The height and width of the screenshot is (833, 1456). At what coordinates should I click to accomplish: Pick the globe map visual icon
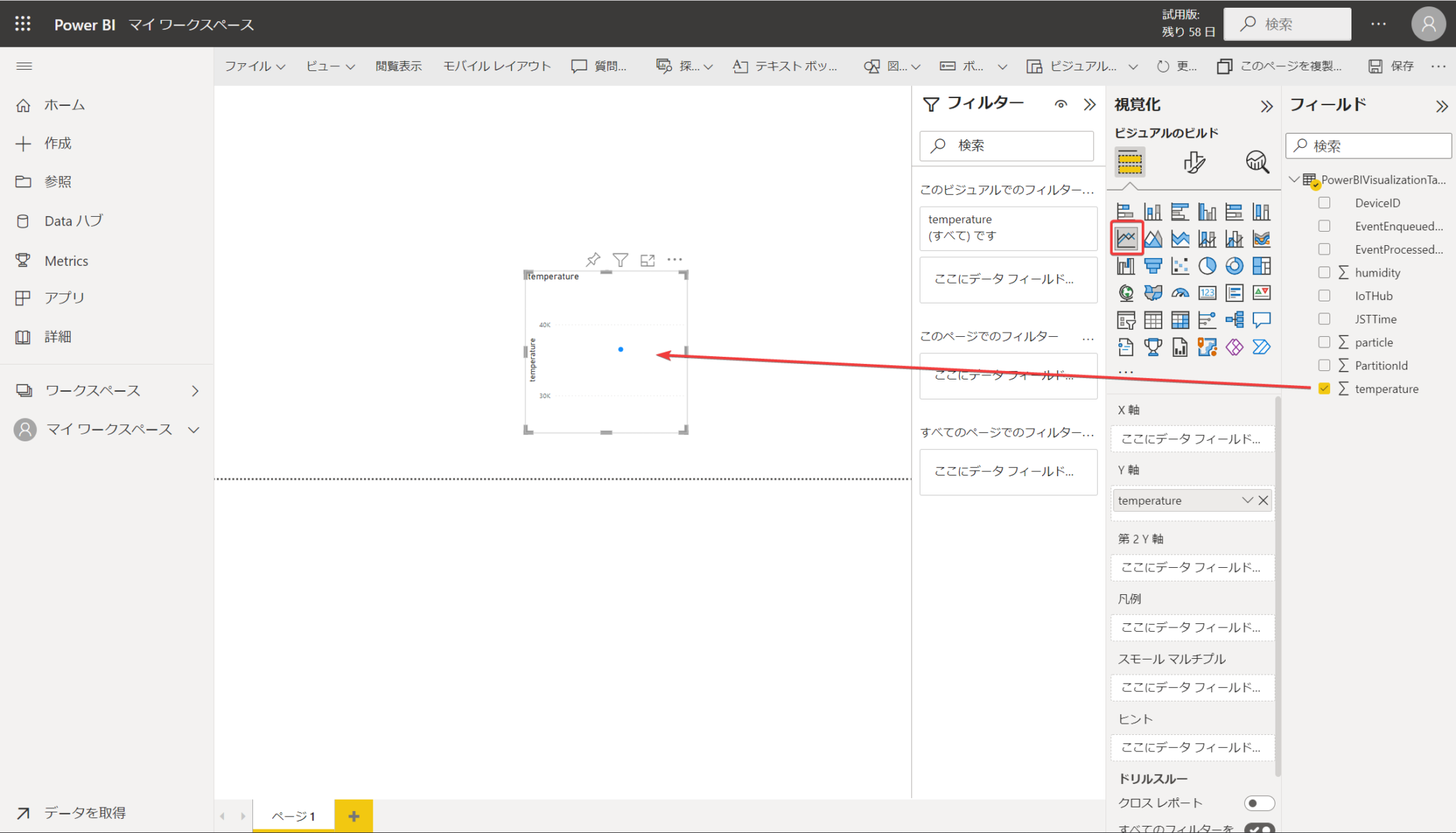point(1126,293)
